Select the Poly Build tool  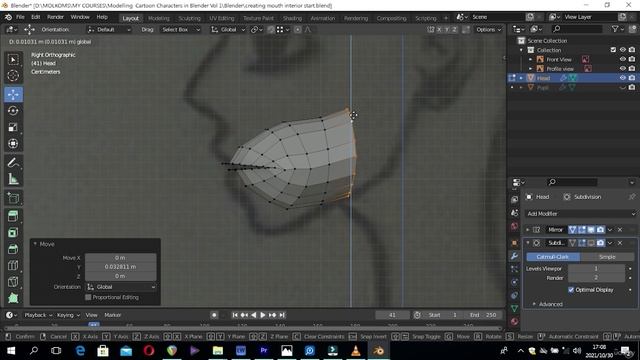(13, 298)
